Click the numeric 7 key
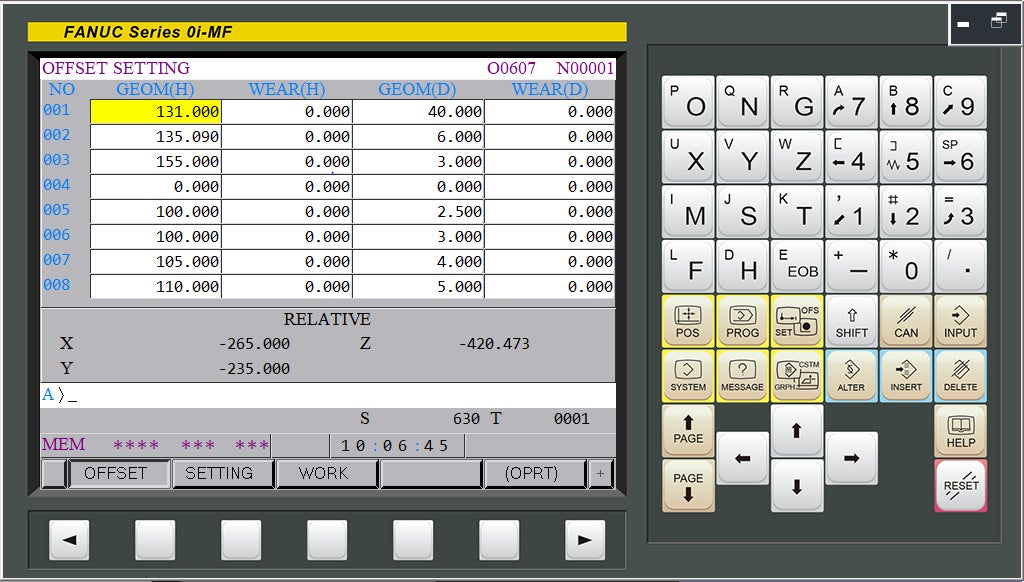The image size is (1024, 582). pos(852,103)
